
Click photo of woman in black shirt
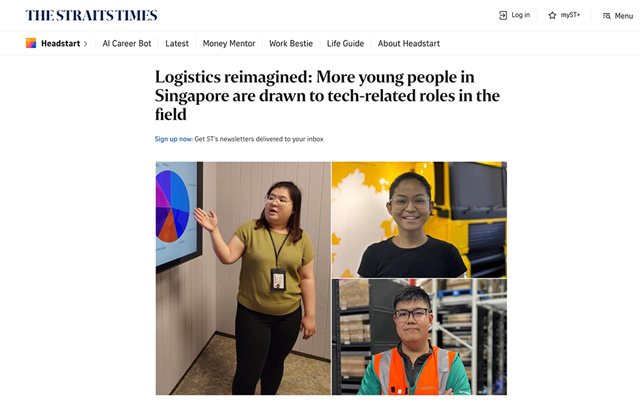pyautogui.click(x=419, y=220)
